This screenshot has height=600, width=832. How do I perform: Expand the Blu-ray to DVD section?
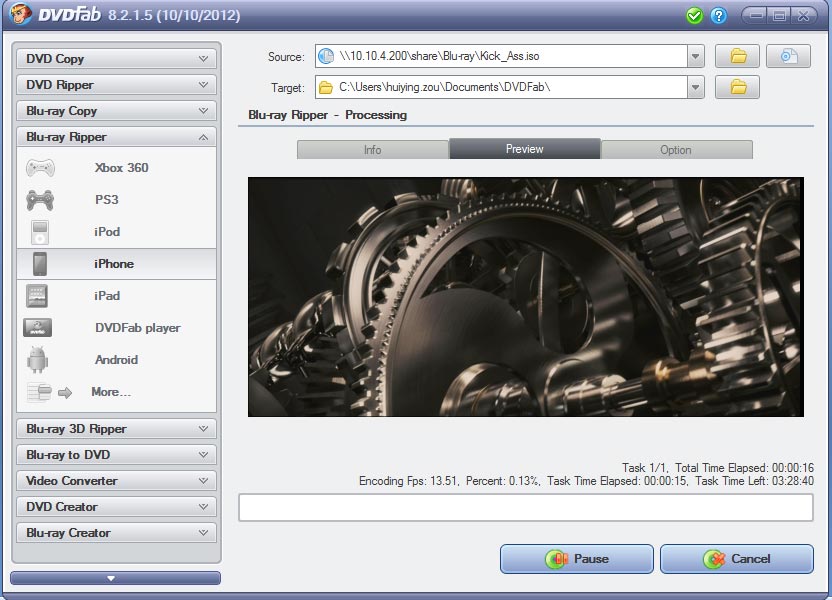point(116,455)
